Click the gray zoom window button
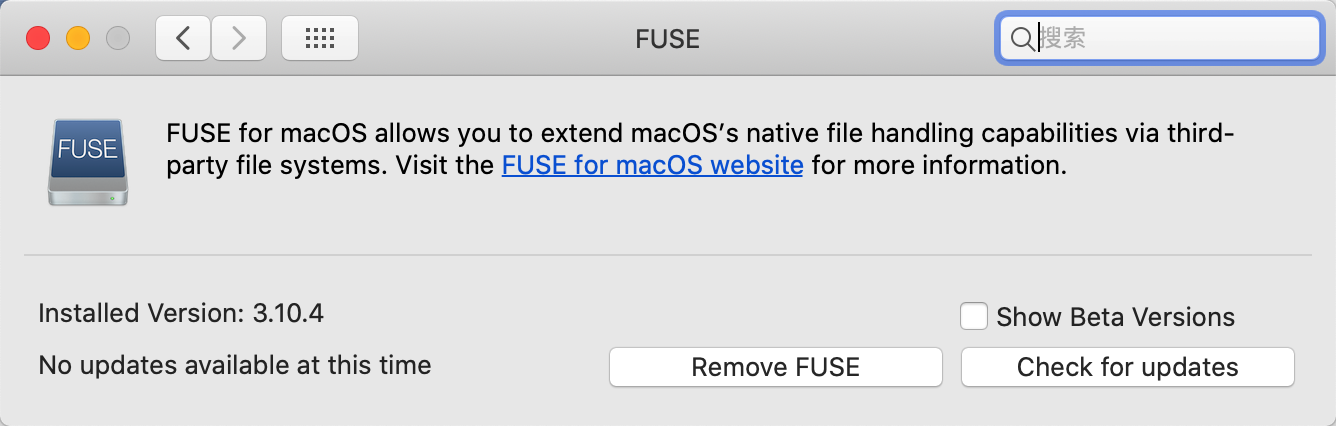This screenshot has height=426, width=1336. point(118,39)
